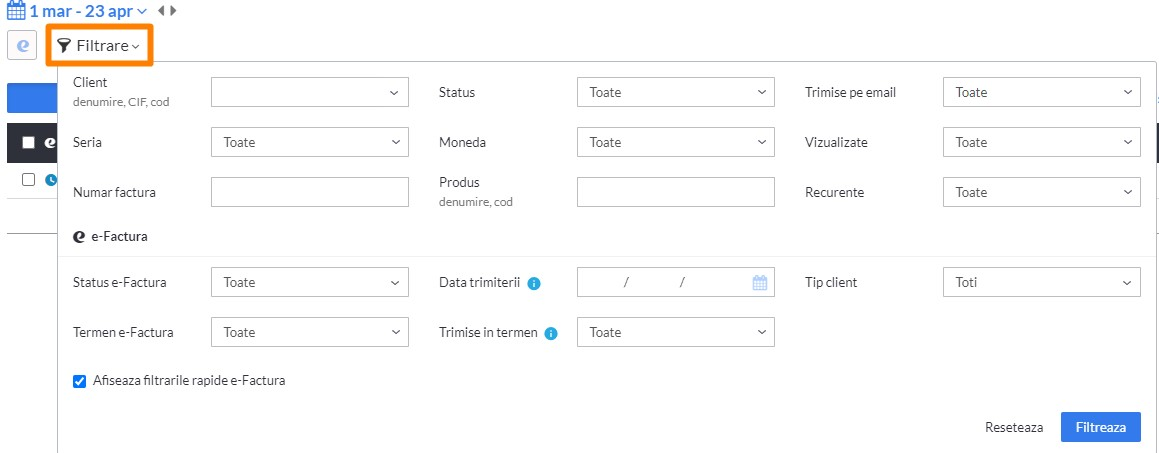Image resolution: width=1159 pixels, height=453 pixels.
Task: Open the 1 mar - 23 apr date range menu
Action: 88,11
